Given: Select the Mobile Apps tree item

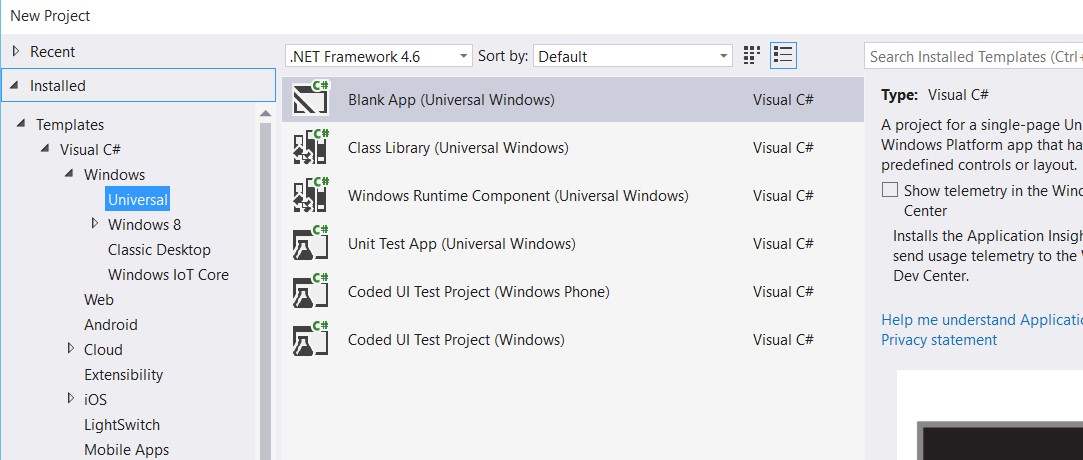Looking at the screenshot, I should click(126, 450).
